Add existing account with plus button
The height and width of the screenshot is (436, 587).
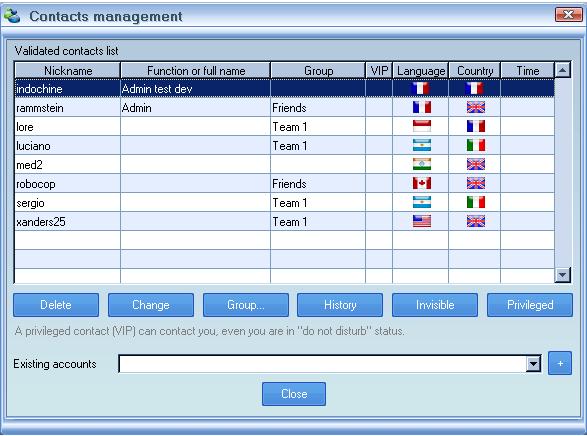point(560,363)
